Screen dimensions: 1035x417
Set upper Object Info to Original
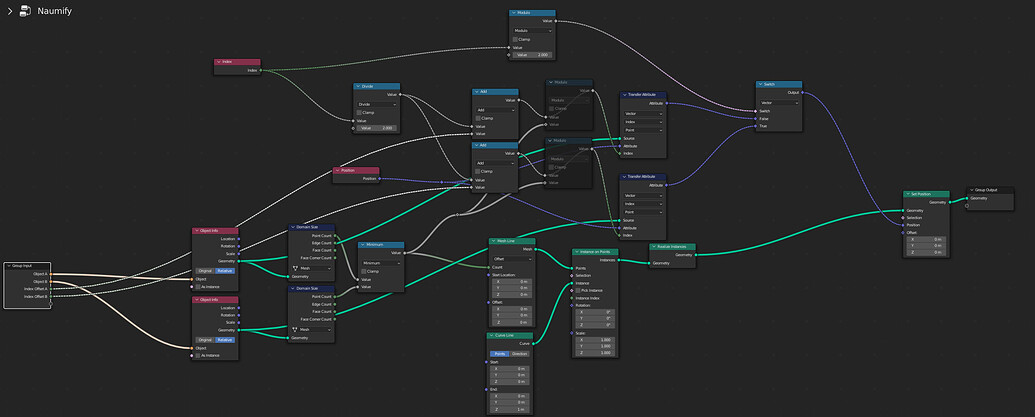[205, 271]
